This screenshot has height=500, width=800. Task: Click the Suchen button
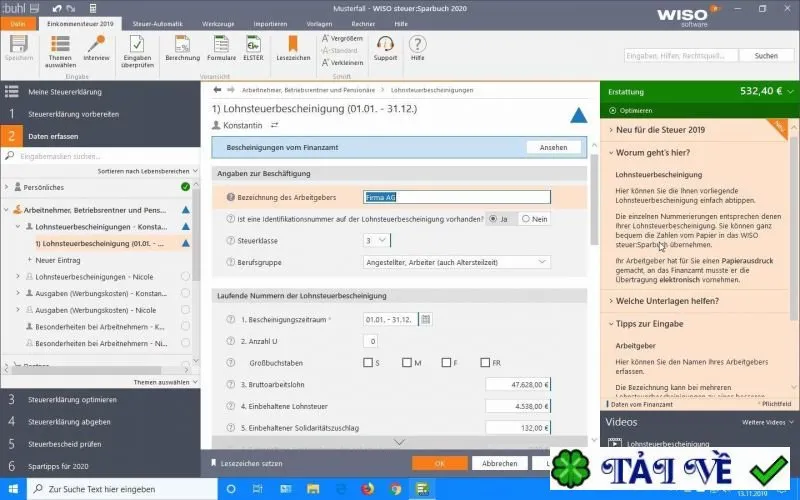(x=766, y=56)
